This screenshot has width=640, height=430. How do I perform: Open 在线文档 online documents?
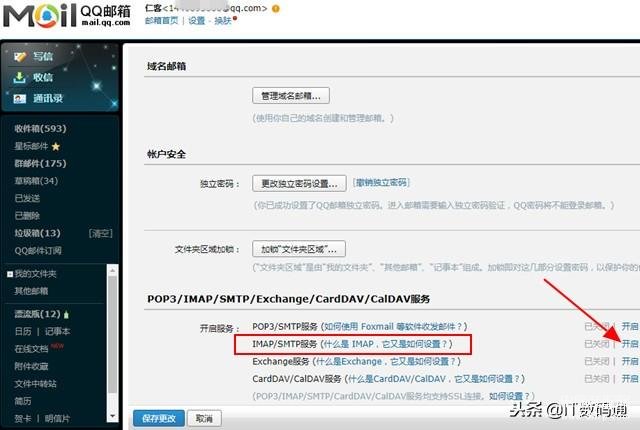31,349
